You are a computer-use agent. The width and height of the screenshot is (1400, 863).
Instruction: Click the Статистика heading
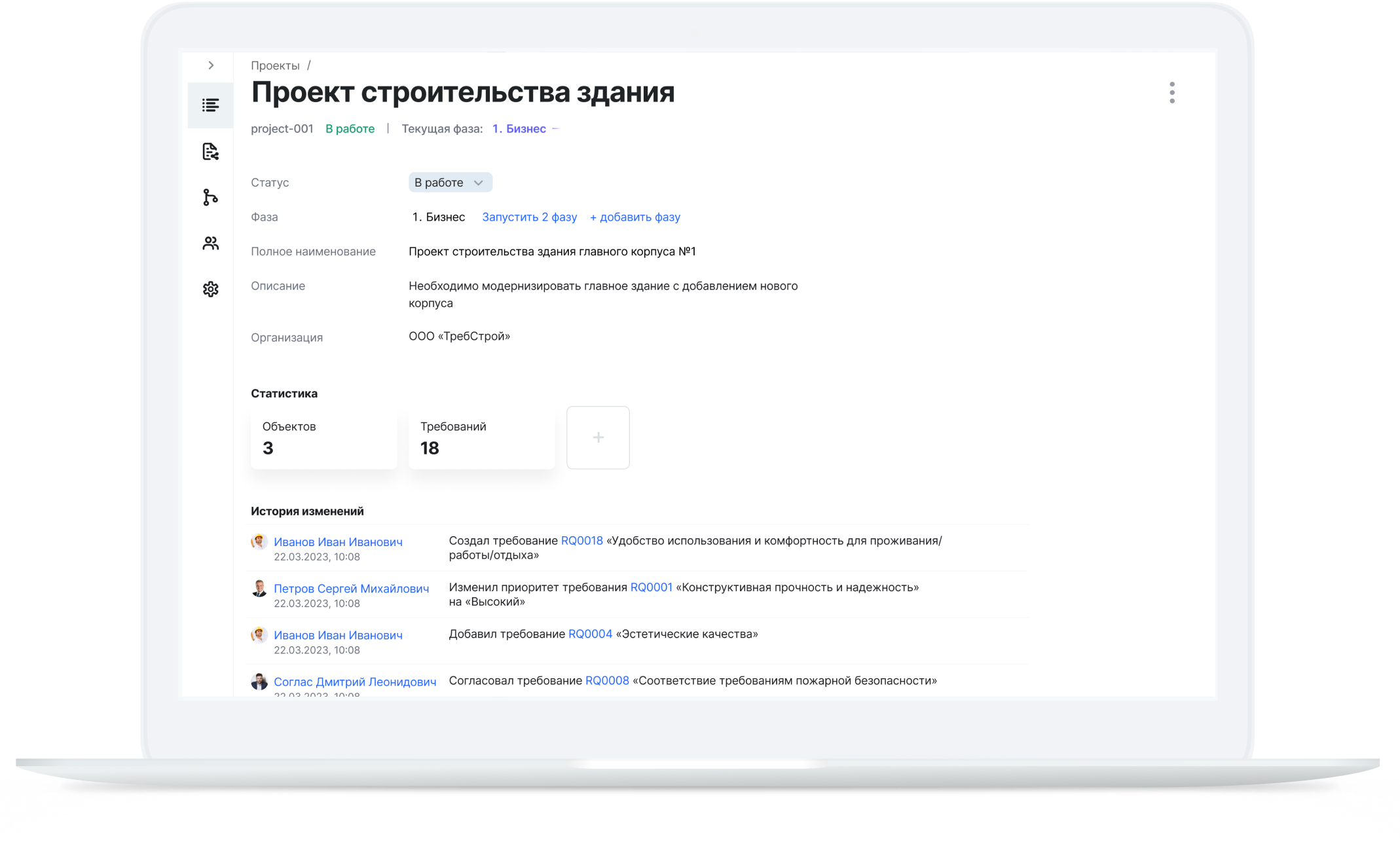tap(284, 394)
